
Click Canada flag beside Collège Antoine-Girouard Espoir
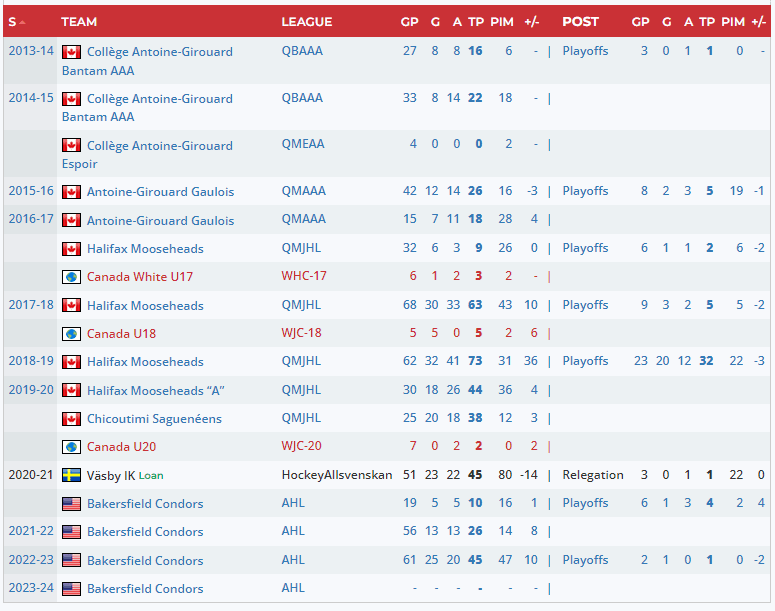[71, 146]
